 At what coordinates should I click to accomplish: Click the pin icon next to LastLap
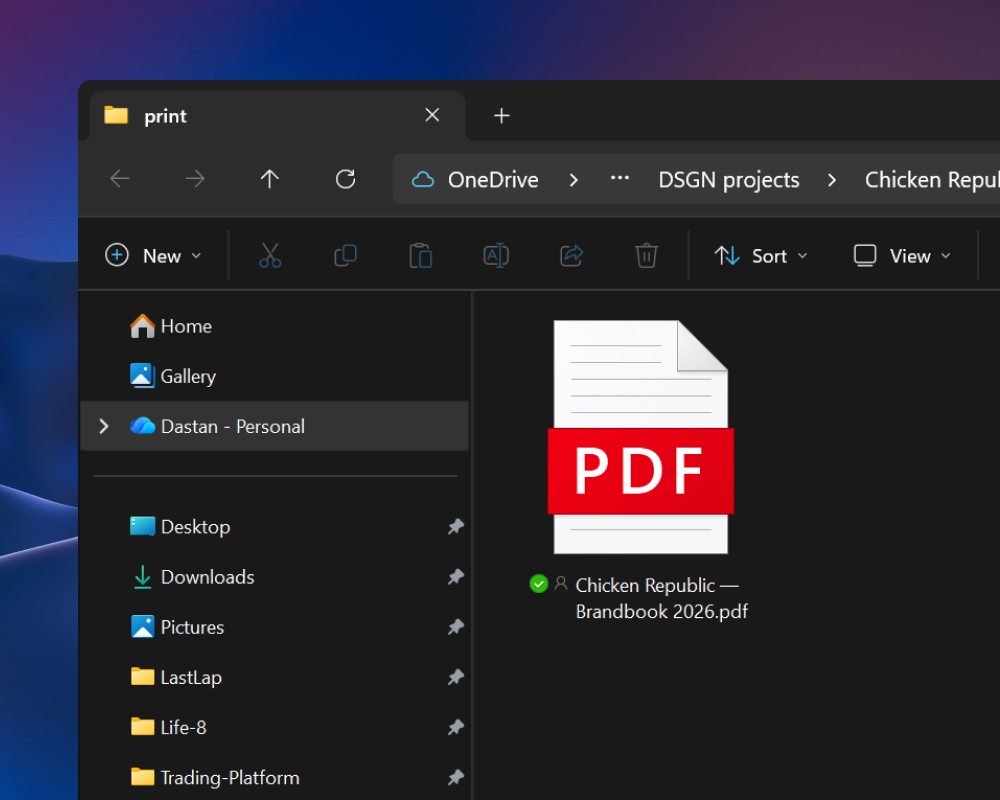pyautogui.click(x=455, y=678)
